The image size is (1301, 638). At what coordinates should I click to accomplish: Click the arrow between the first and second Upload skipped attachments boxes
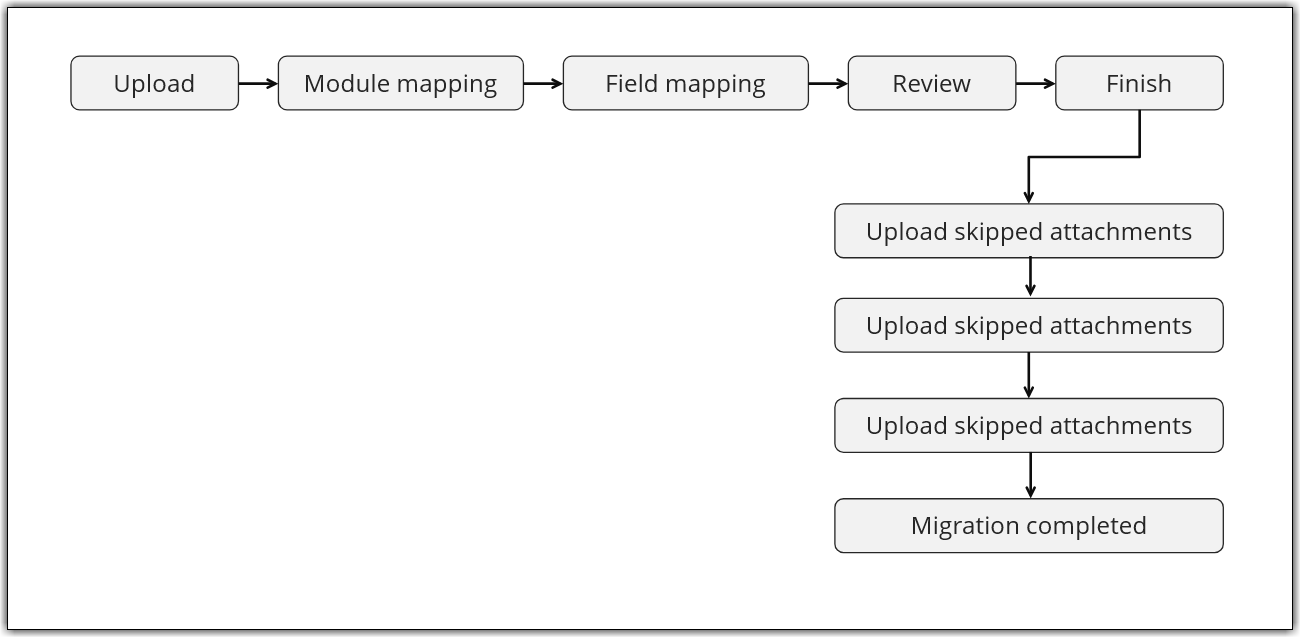point(1030,277)
